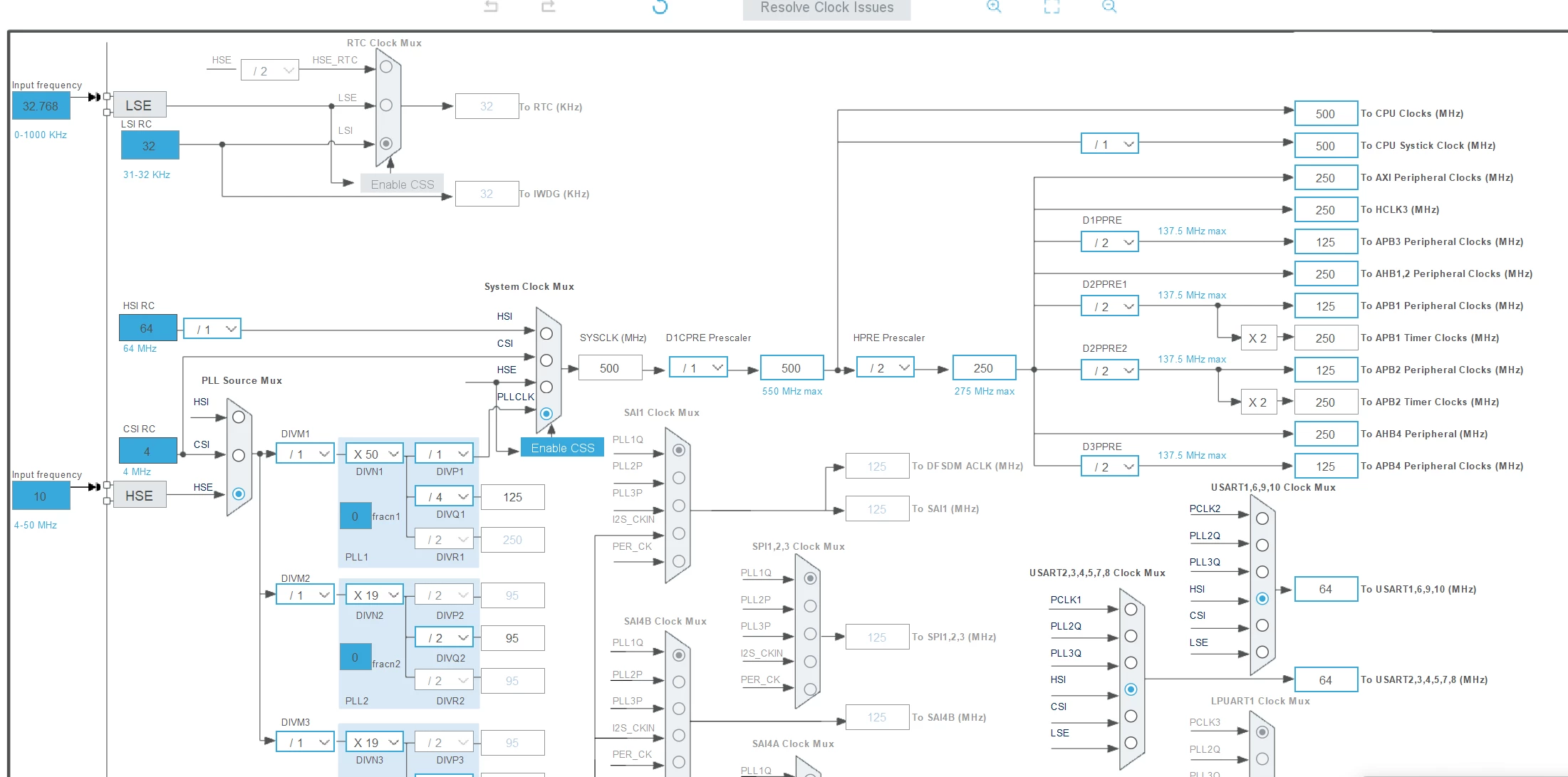Click the To CPU Clocks 500 field
The height and width of the screenshot is (777, 1568).
(x=1326, y=114)
